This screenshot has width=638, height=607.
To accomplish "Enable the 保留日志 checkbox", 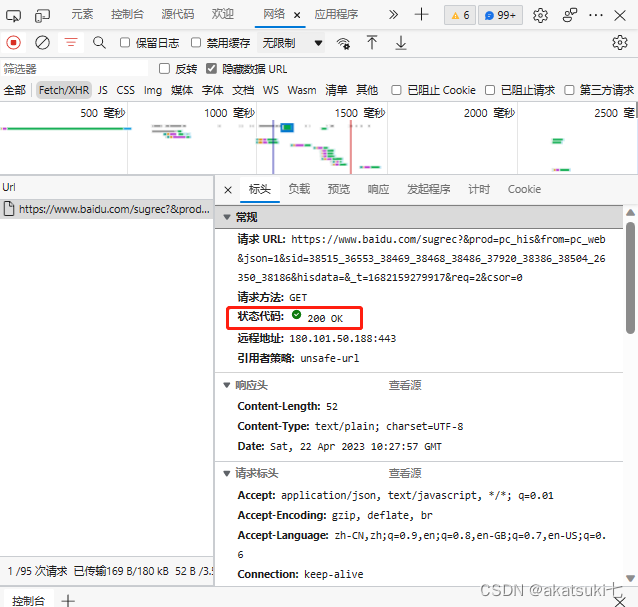I will (x=125, y=42).
